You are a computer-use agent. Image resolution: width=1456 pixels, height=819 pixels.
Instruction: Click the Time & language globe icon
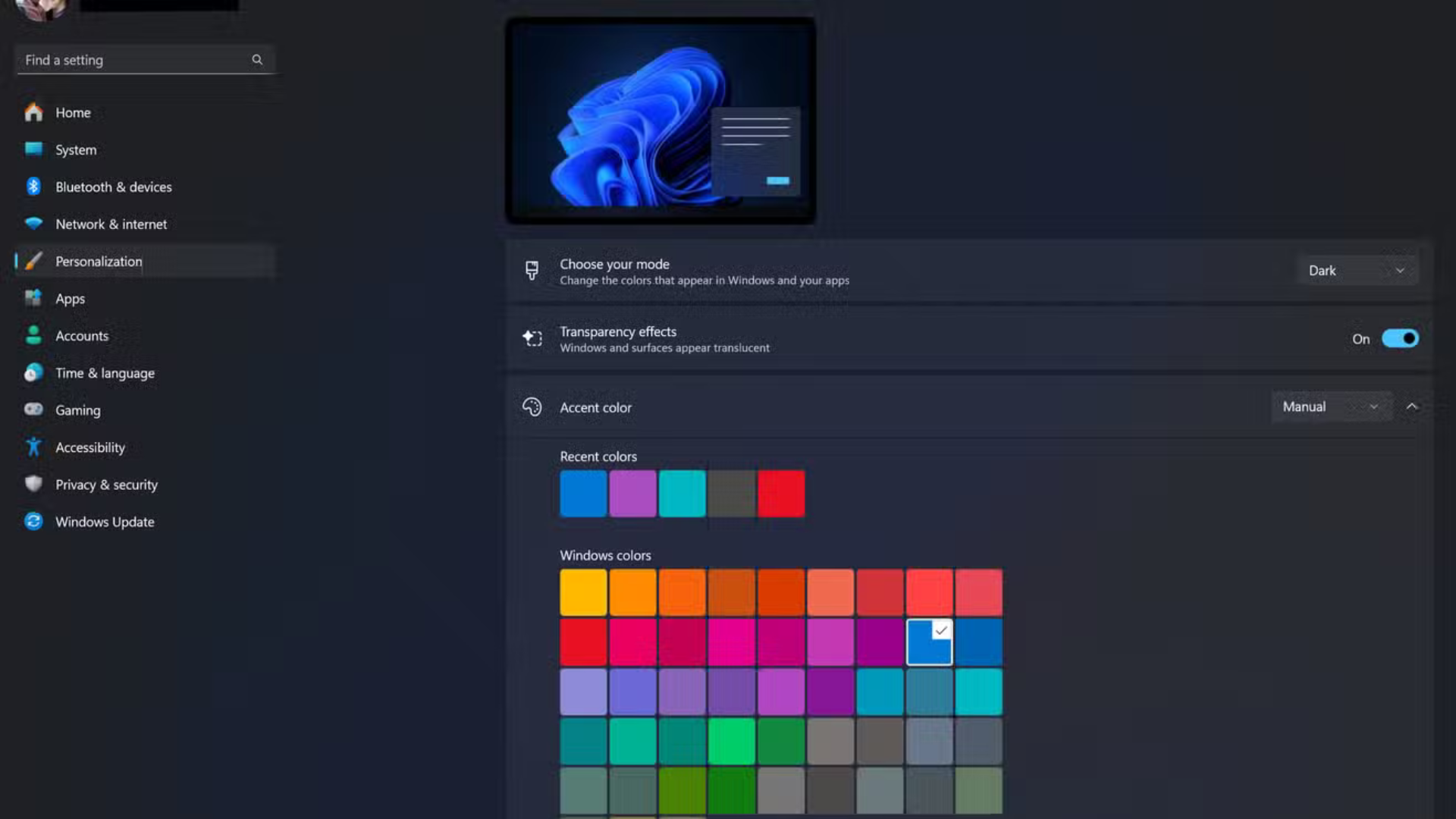coord(33,372)
